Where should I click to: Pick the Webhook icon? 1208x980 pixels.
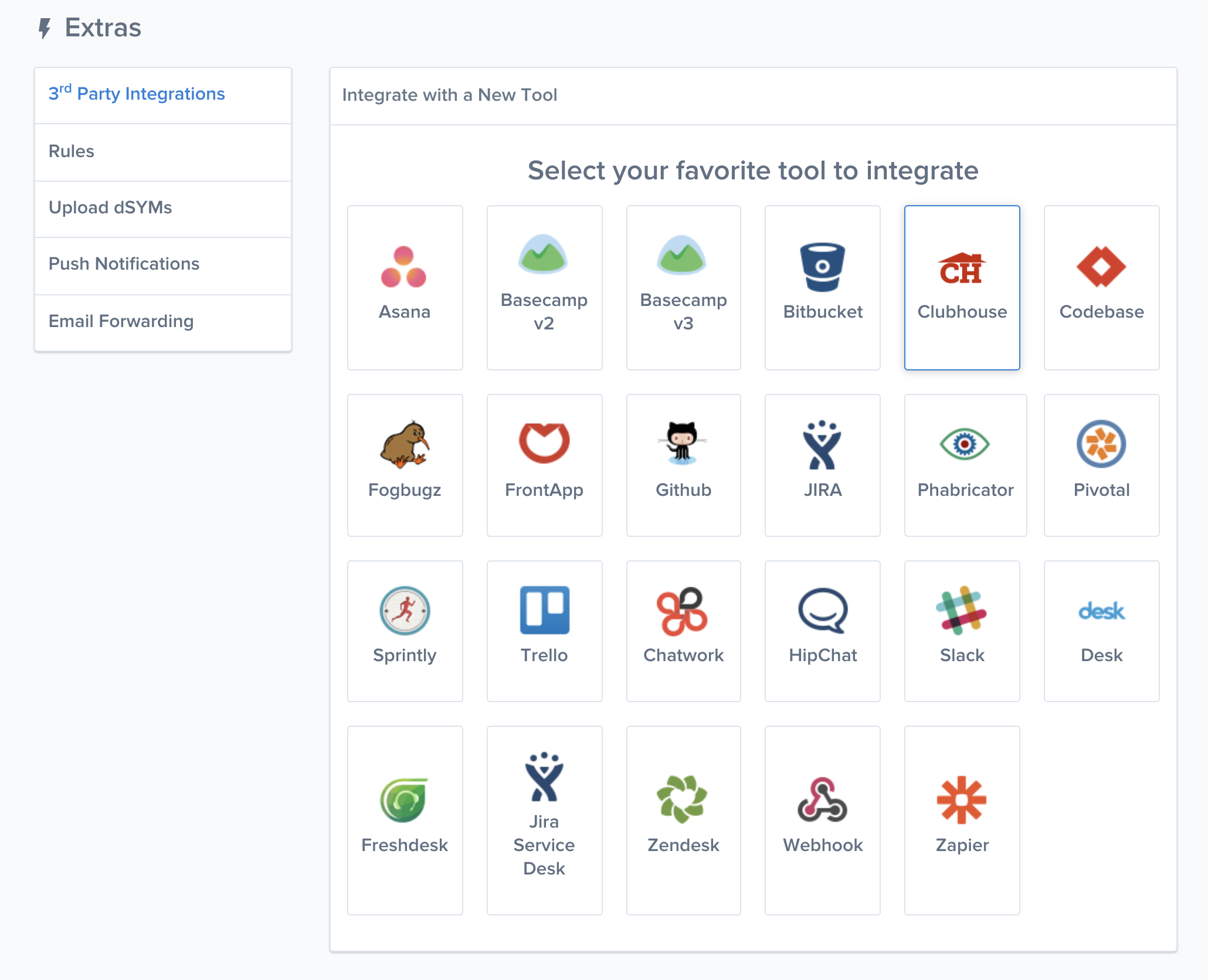click(x=822, y=799)
